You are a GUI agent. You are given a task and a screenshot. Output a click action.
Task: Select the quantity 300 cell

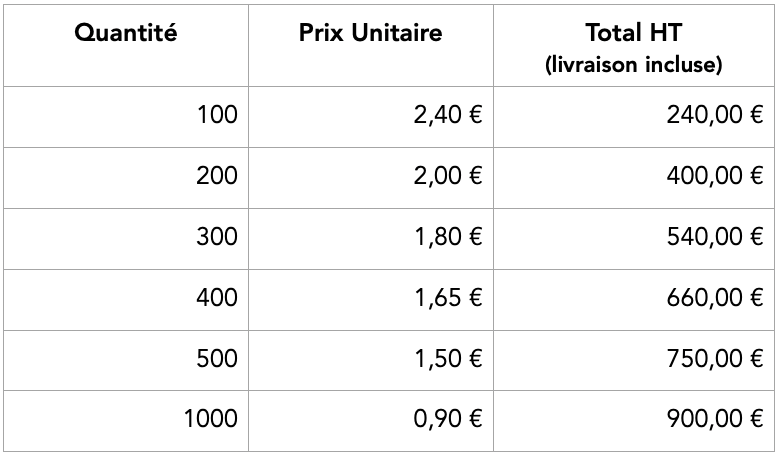coord(217,237)
